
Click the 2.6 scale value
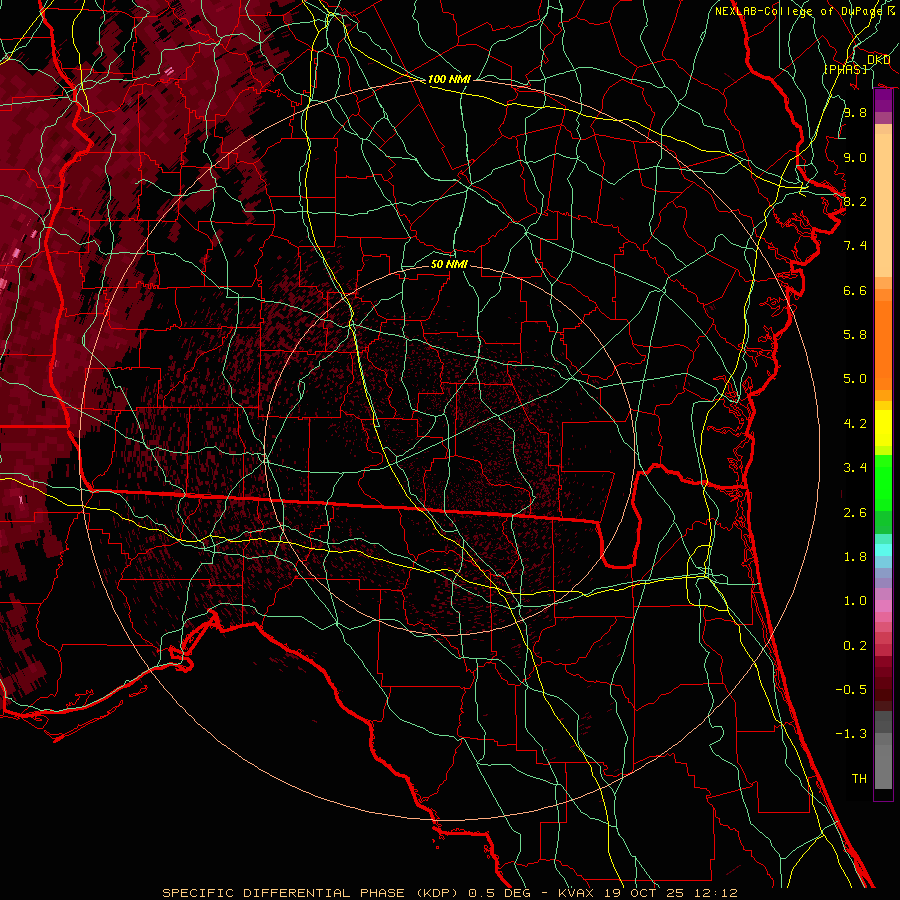tap(855, 513)
